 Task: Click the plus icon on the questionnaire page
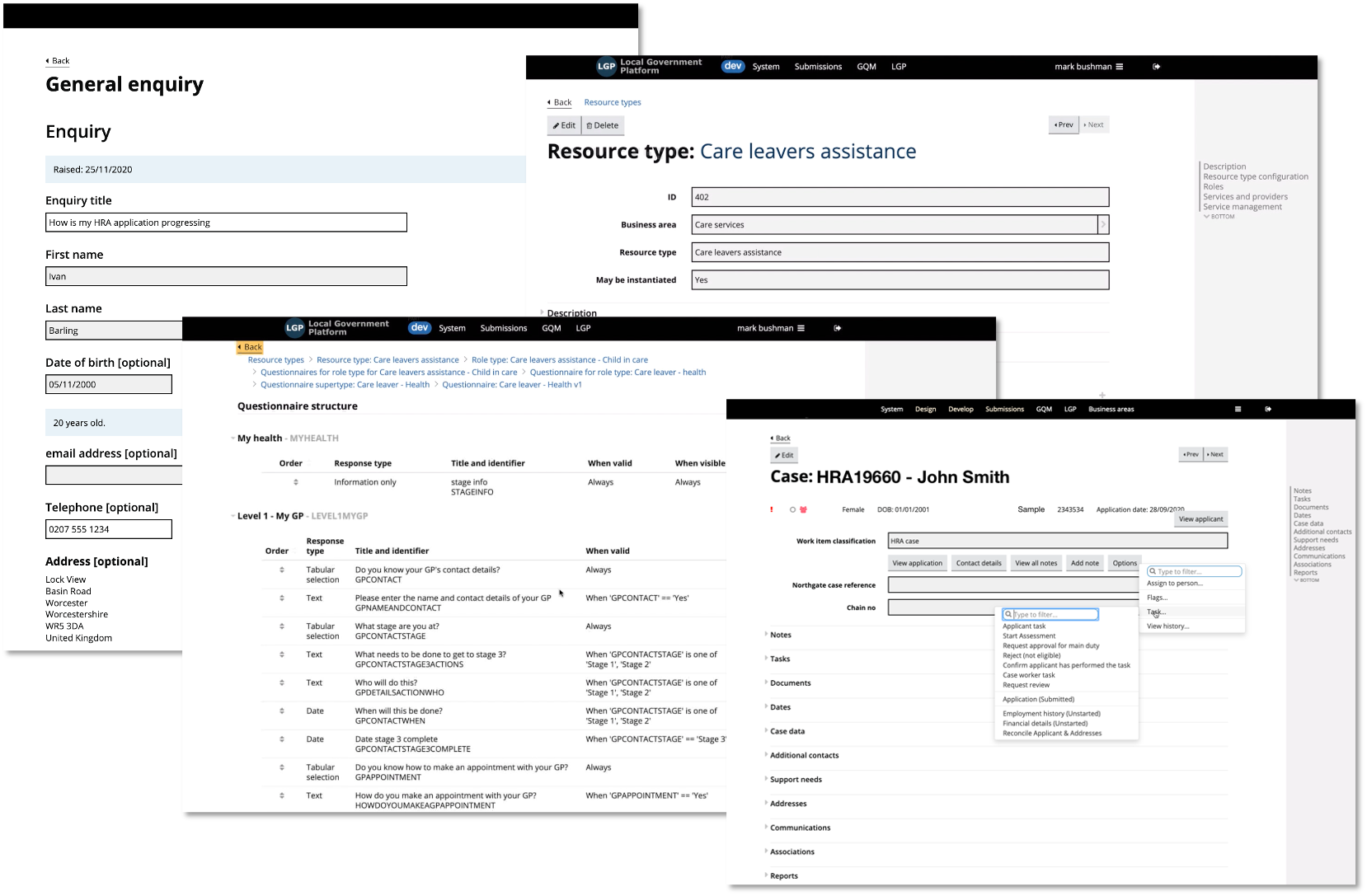1102,395
